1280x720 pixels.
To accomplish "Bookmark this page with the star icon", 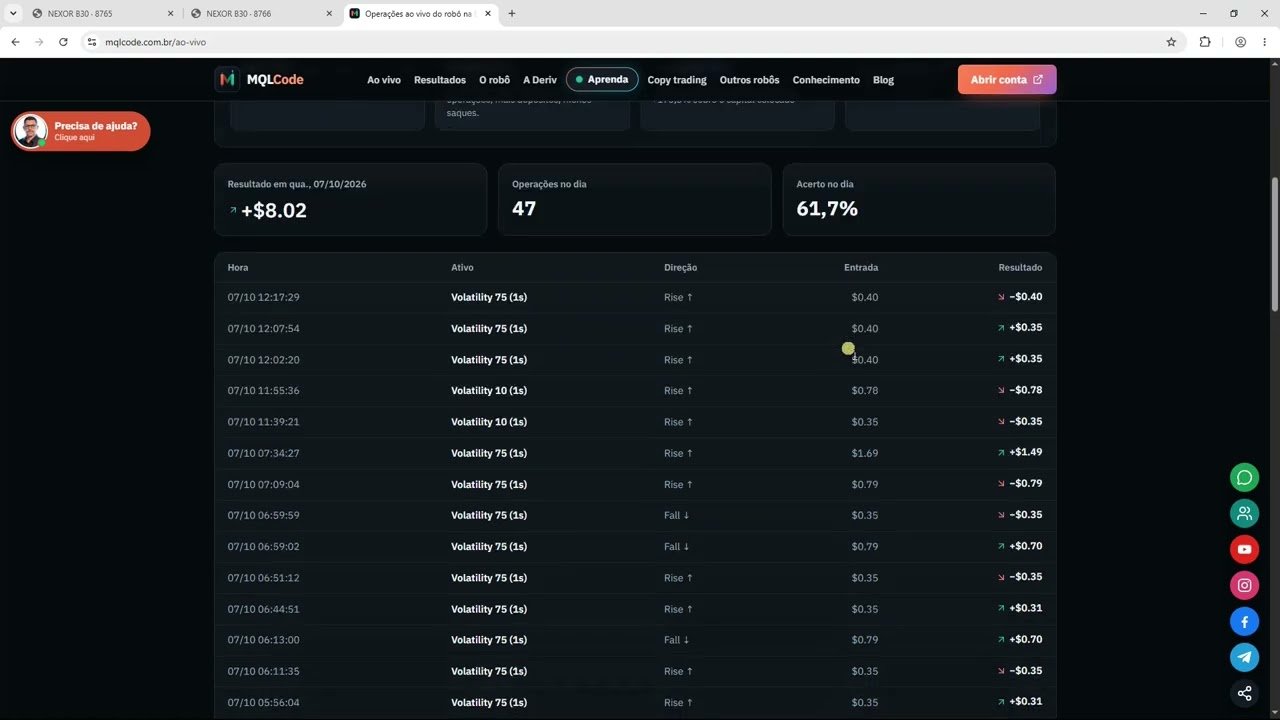I will point(1171,42).
